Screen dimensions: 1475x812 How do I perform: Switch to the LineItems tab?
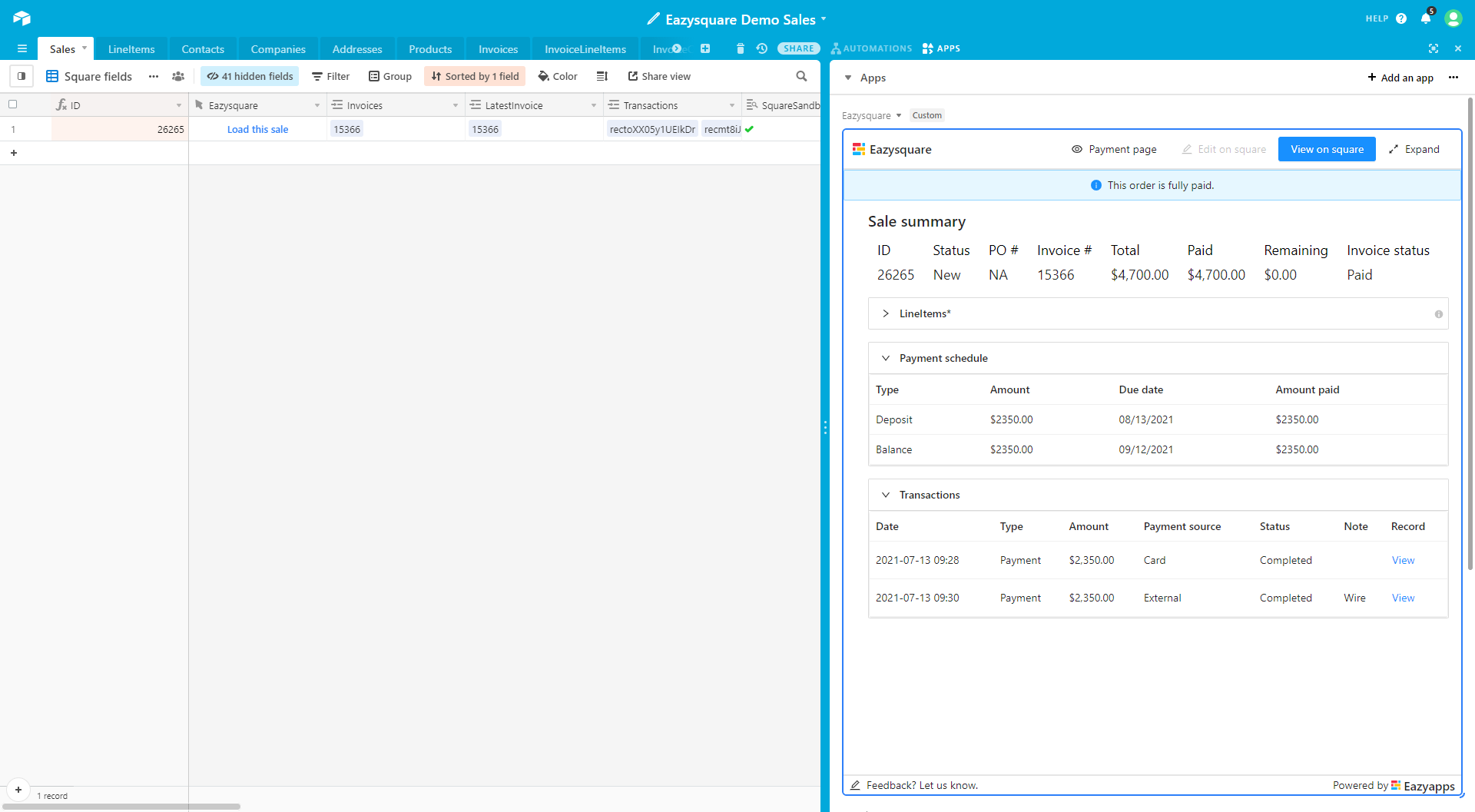click(x=131, y=49)
